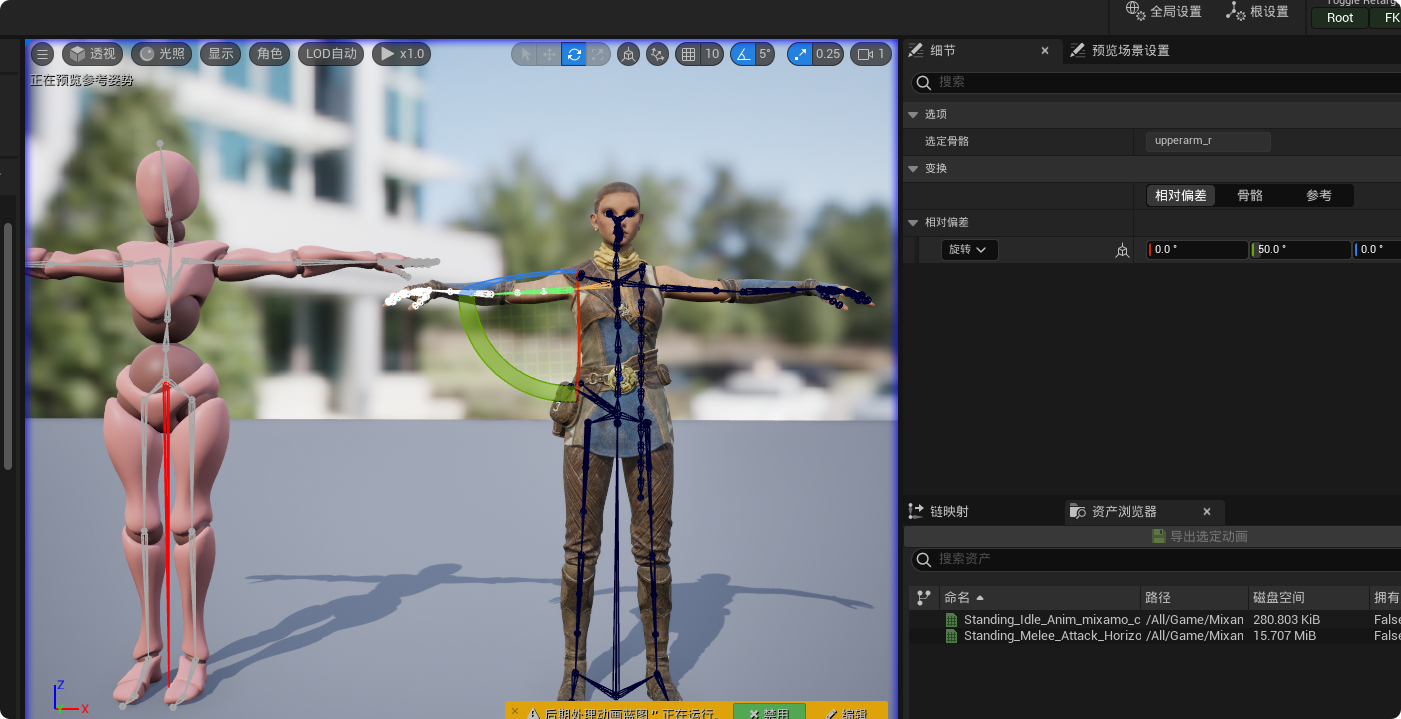
Task: Open grid snap size value 10
Action: (x=712, y=54)
